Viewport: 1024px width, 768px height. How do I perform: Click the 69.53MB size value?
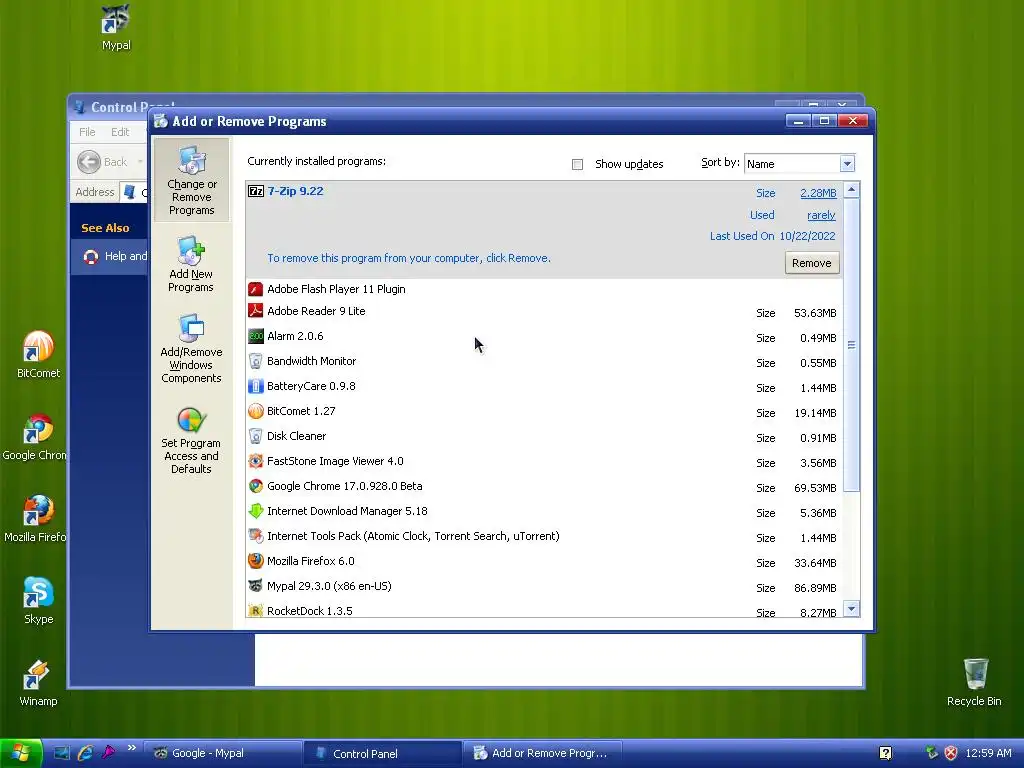815,488
